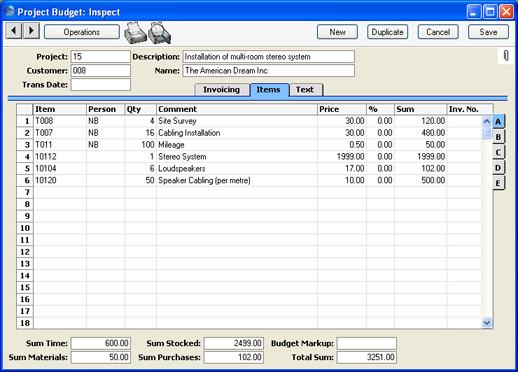
Task: Click the Project field containing 15
Action: [x=100, y=57]
